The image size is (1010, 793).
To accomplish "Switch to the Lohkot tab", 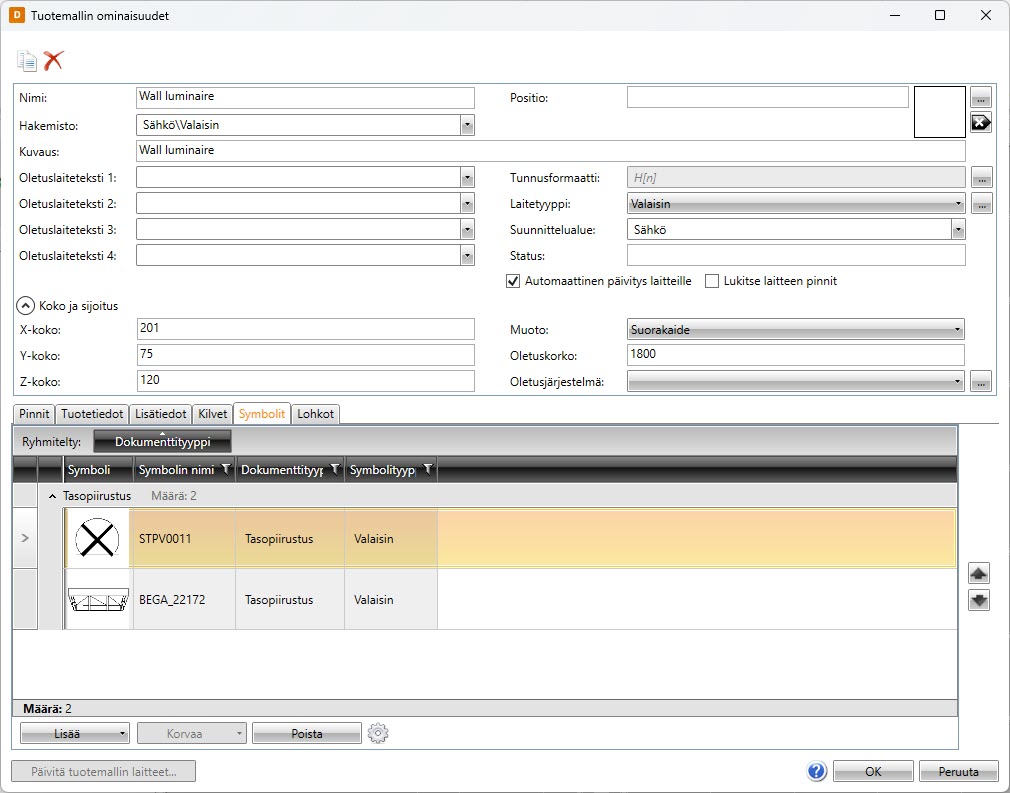I will tap(316, 414).
